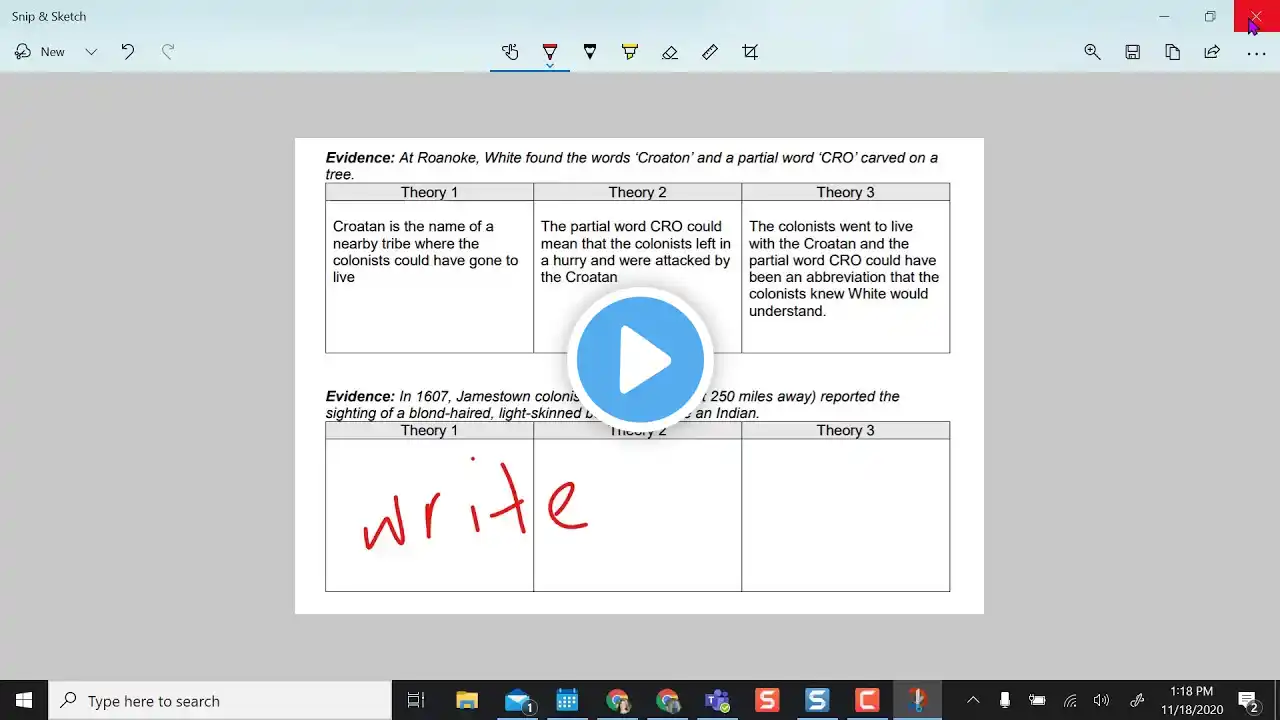Toggle the Ruler tool
This screenshot has width=1280, height=720.
point(710,52)
